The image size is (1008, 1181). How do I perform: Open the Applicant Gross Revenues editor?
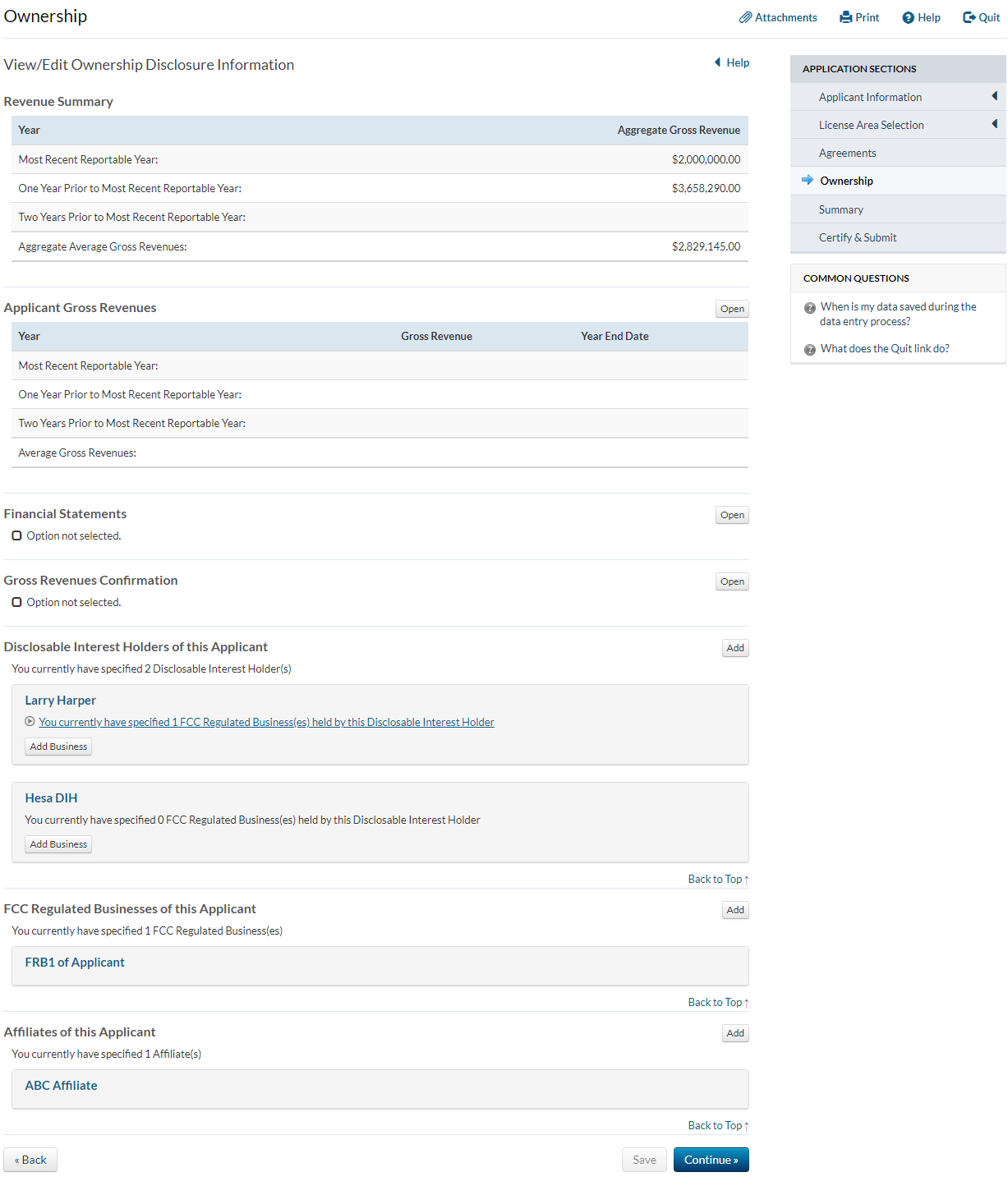[732, 309]
